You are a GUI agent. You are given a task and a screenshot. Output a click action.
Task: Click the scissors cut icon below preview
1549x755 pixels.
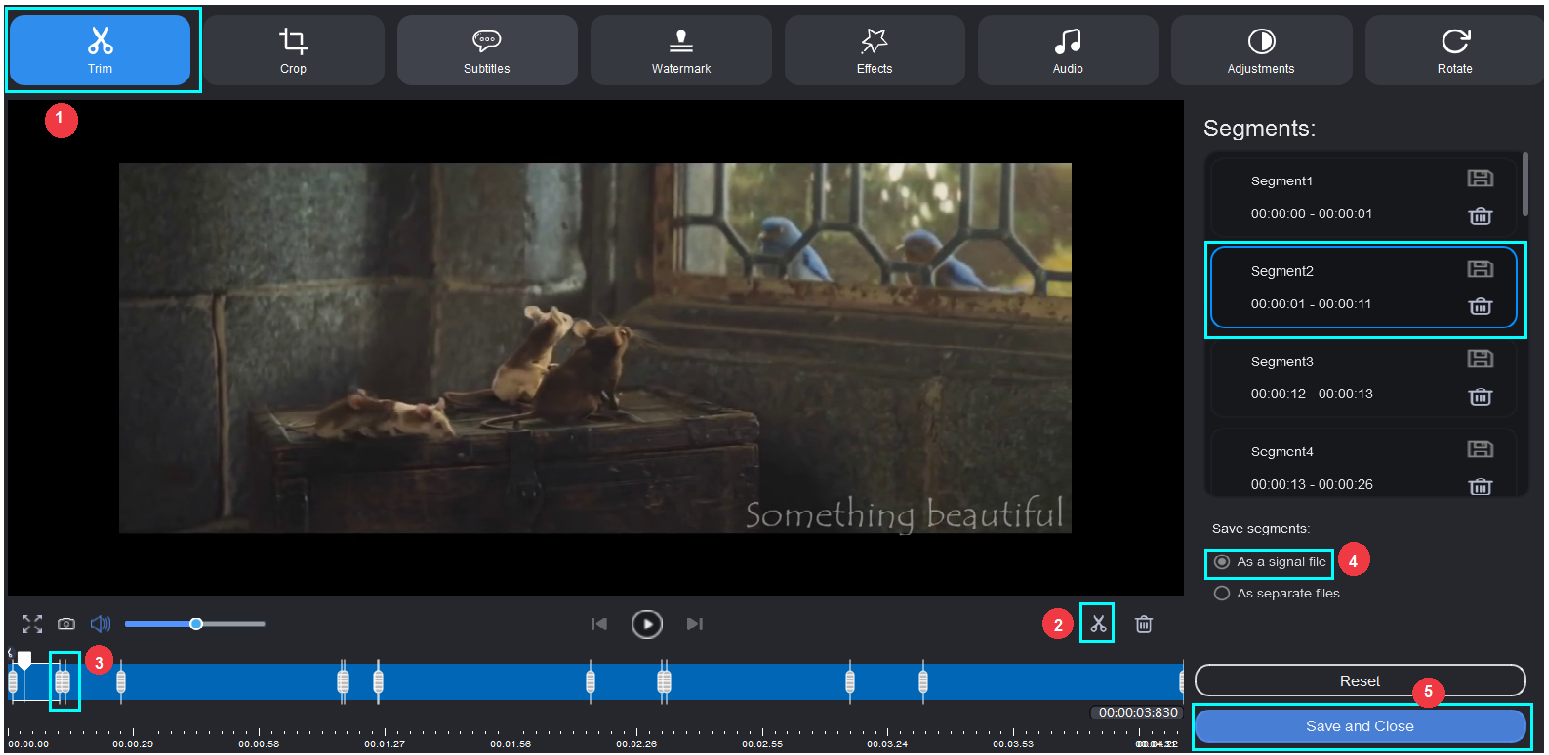(1098, 624)
